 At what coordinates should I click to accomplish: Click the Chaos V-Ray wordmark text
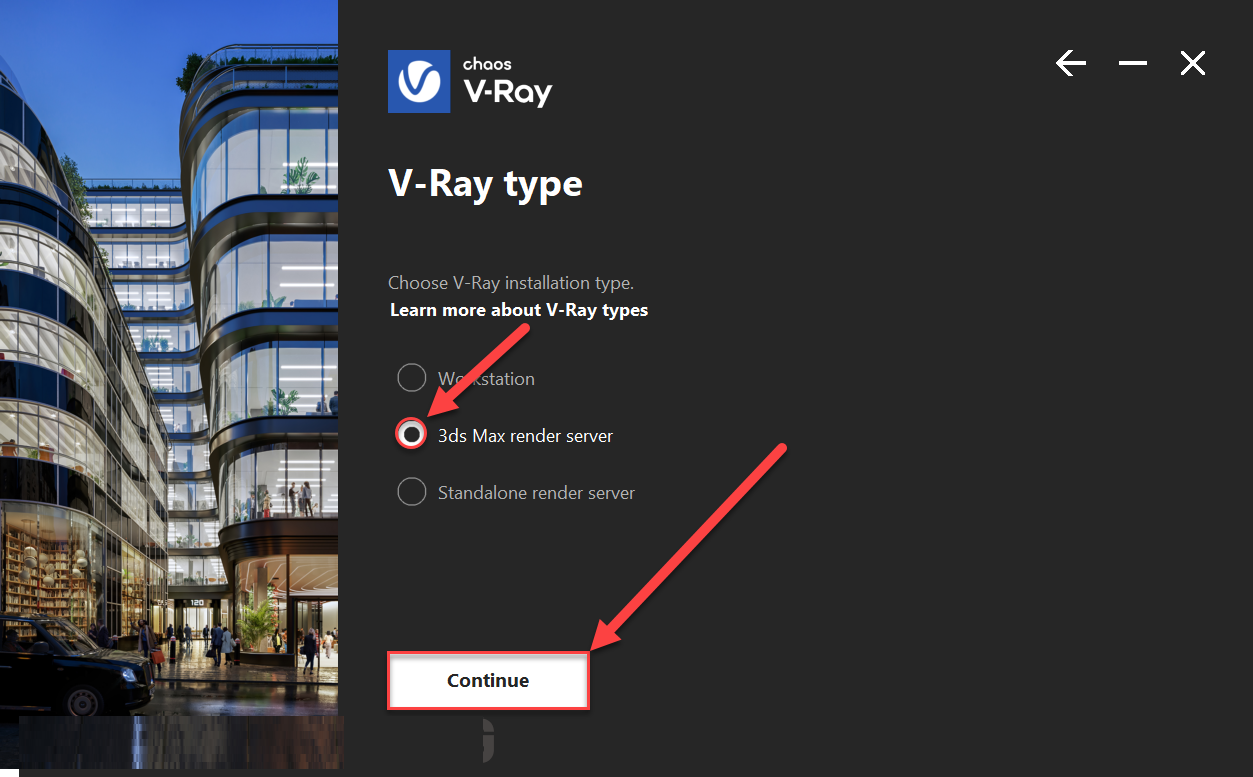coord(507,83)
